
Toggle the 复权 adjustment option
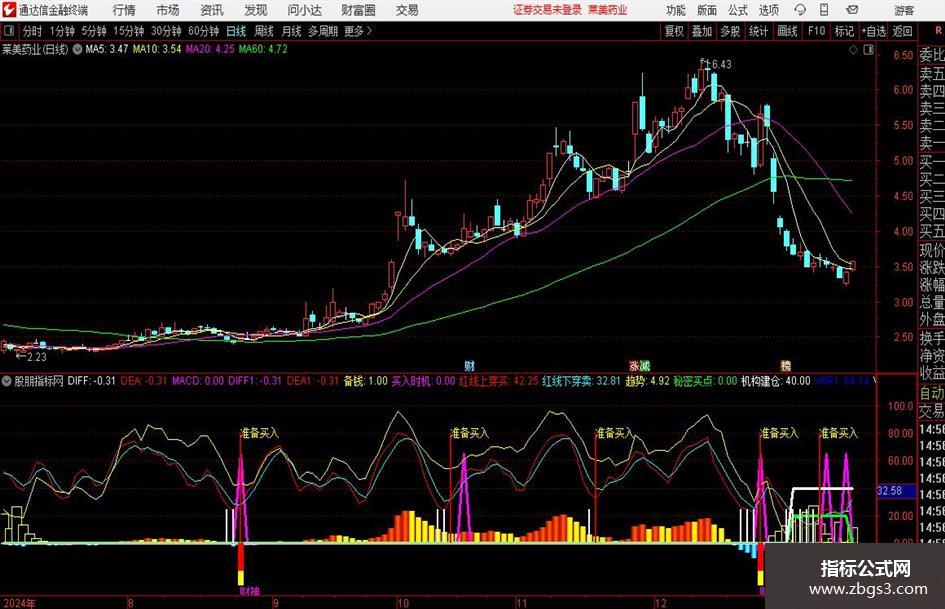coord(674,31)
